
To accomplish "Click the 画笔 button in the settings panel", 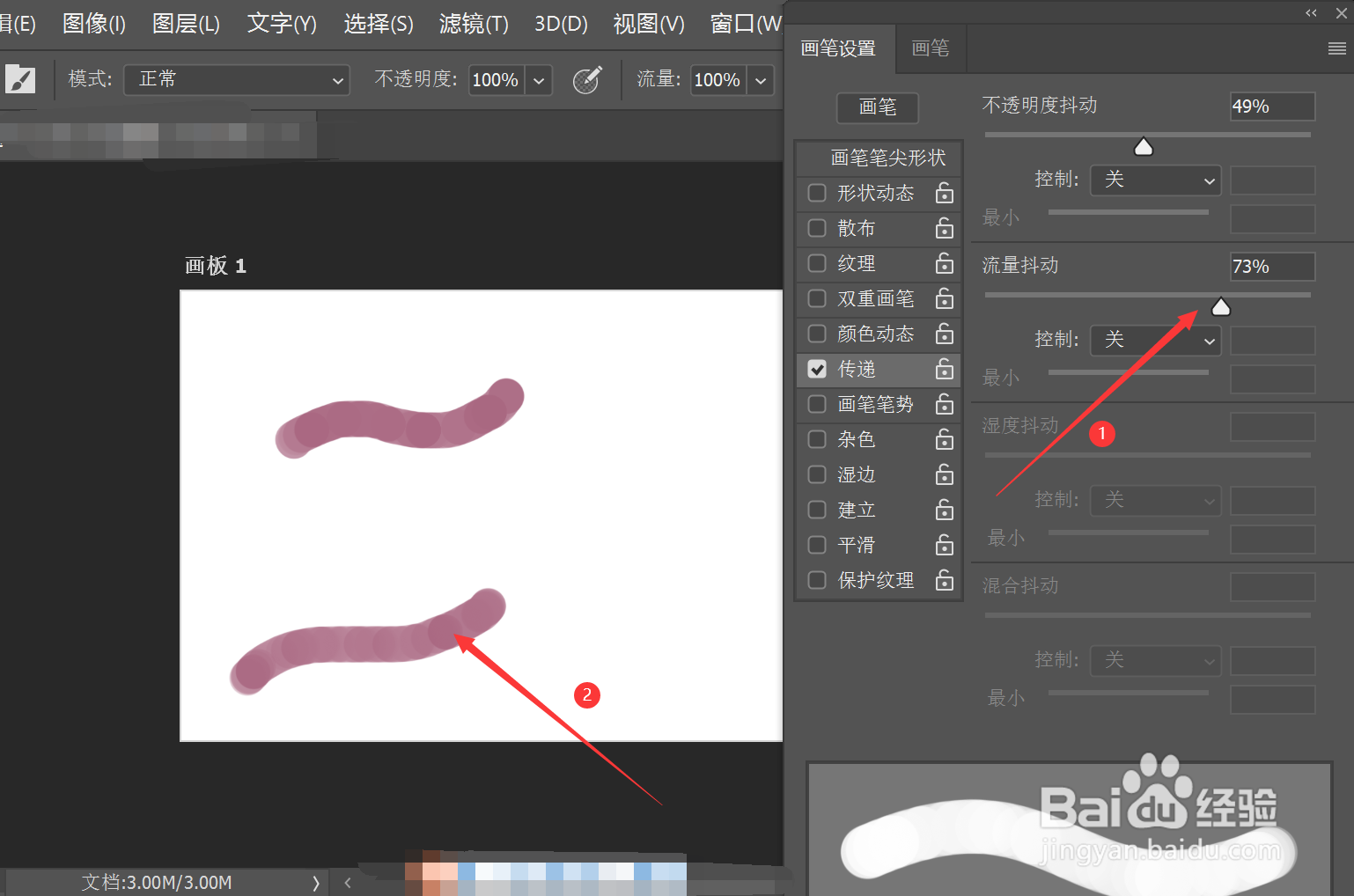I will pyautogui.click(x=877, y=107).
